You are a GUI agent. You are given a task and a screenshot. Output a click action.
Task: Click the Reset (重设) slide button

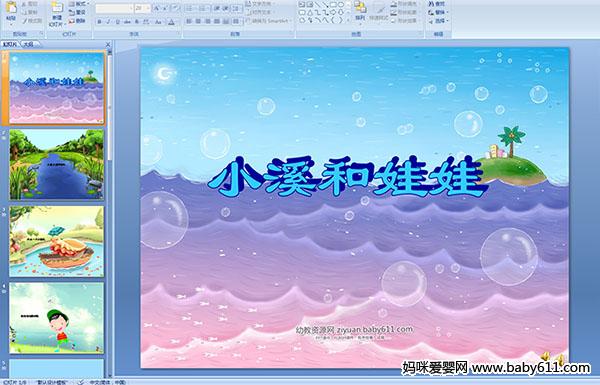tap(77, 12)
